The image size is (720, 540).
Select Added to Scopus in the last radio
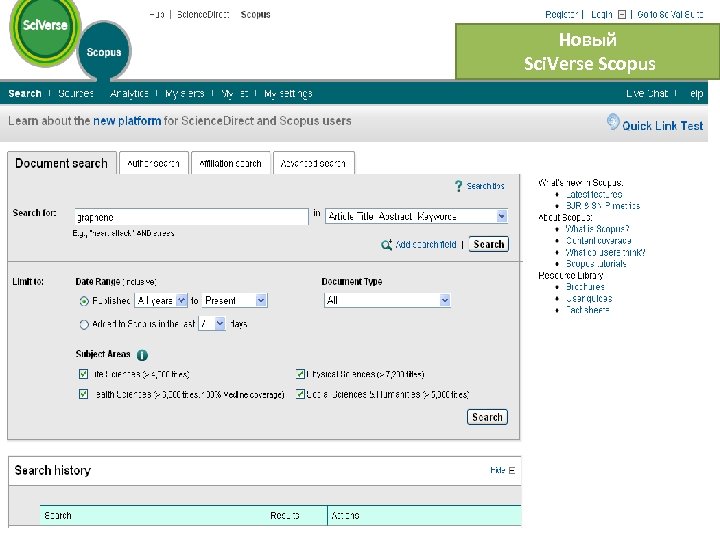tap(84, 325)
